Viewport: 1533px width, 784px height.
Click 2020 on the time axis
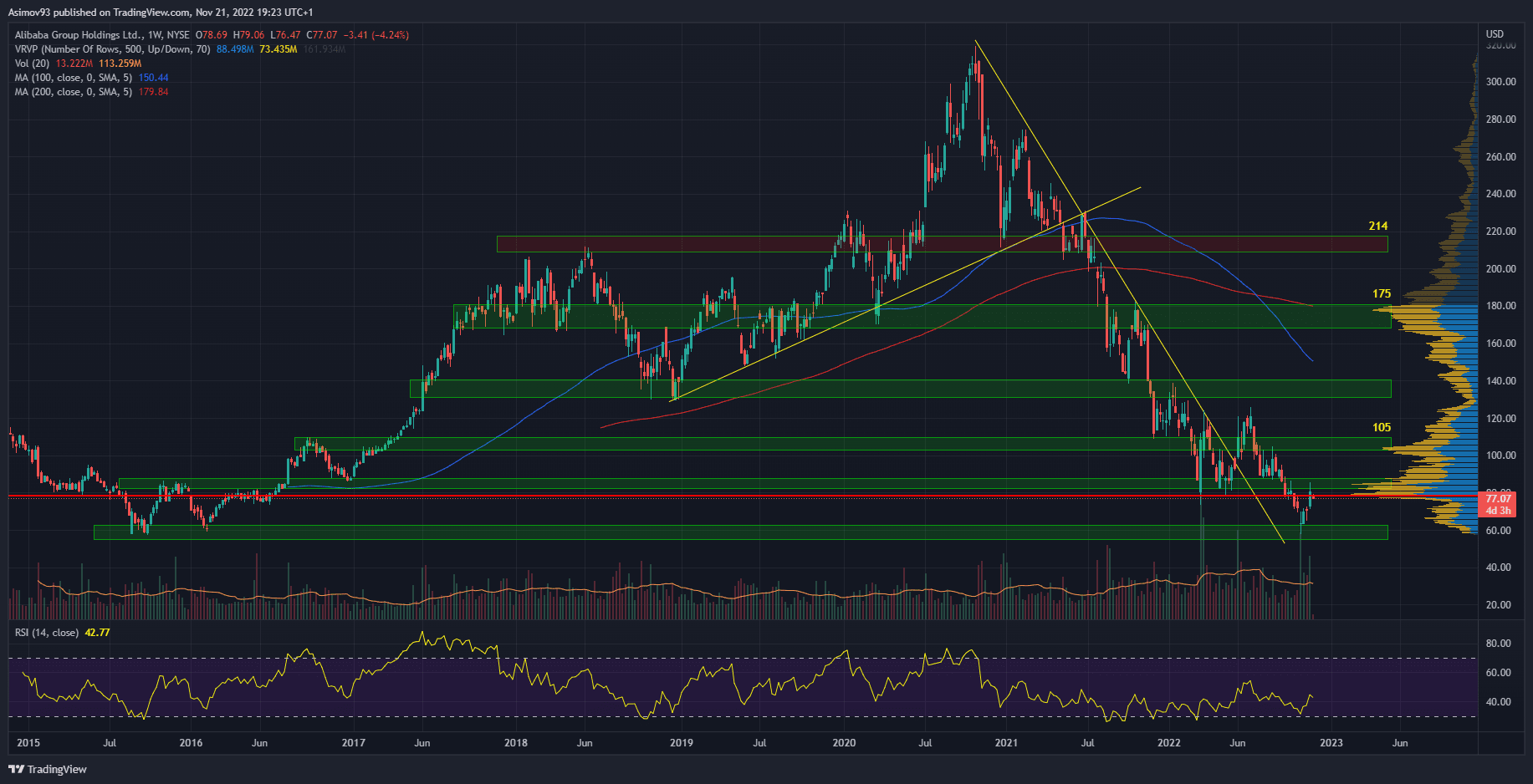click(x=844, y=743)
